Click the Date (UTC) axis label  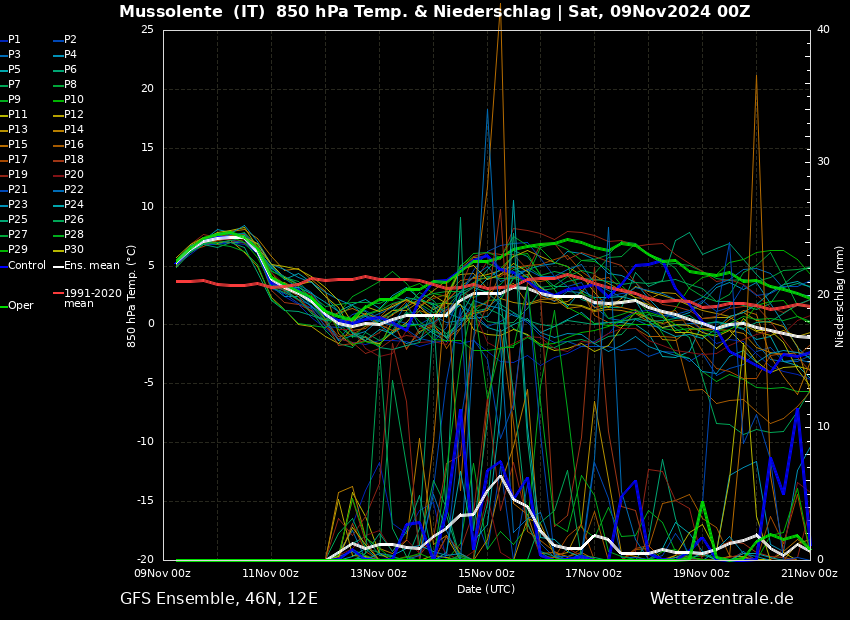click(x=486, y=589)
